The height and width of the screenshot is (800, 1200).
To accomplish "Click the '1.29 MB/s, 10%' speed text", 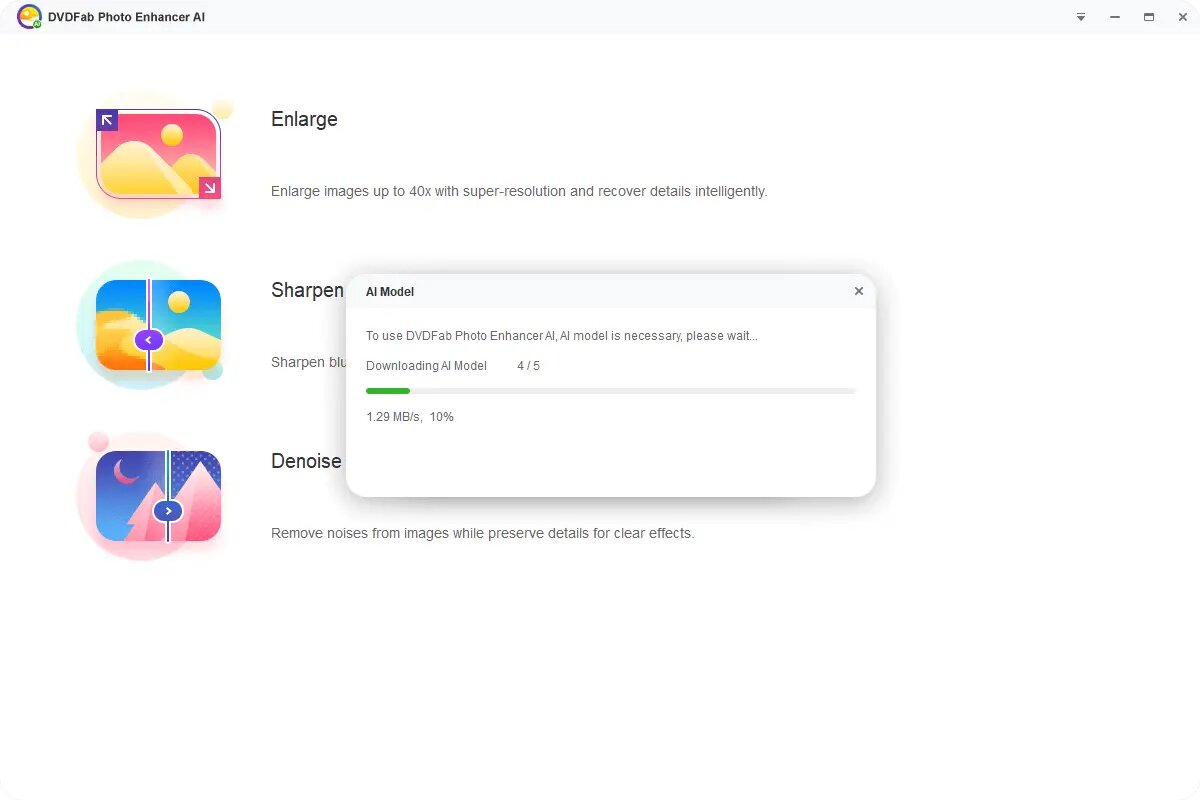I will [410, 416].
